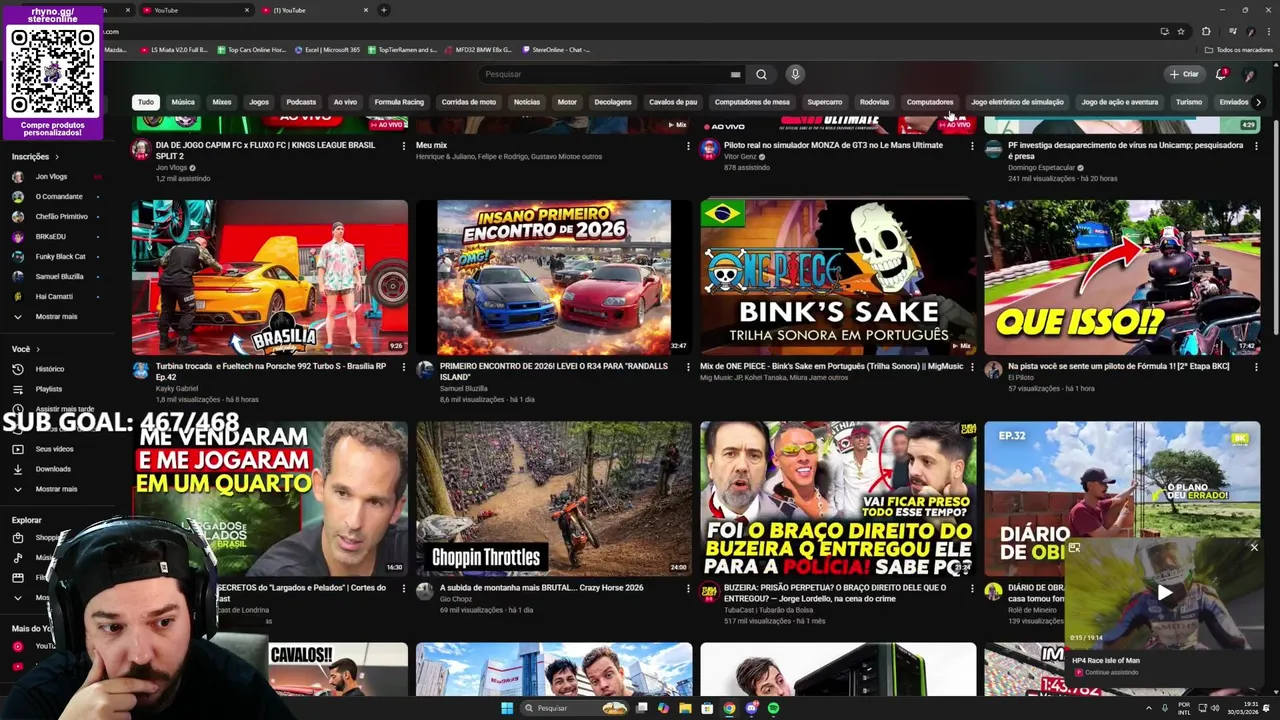This screenshot has width=1280, height=720.
Task: Open options for PRIMEIRO ENCONTRO DE 2026 video
Action: [x=688, y=368]
